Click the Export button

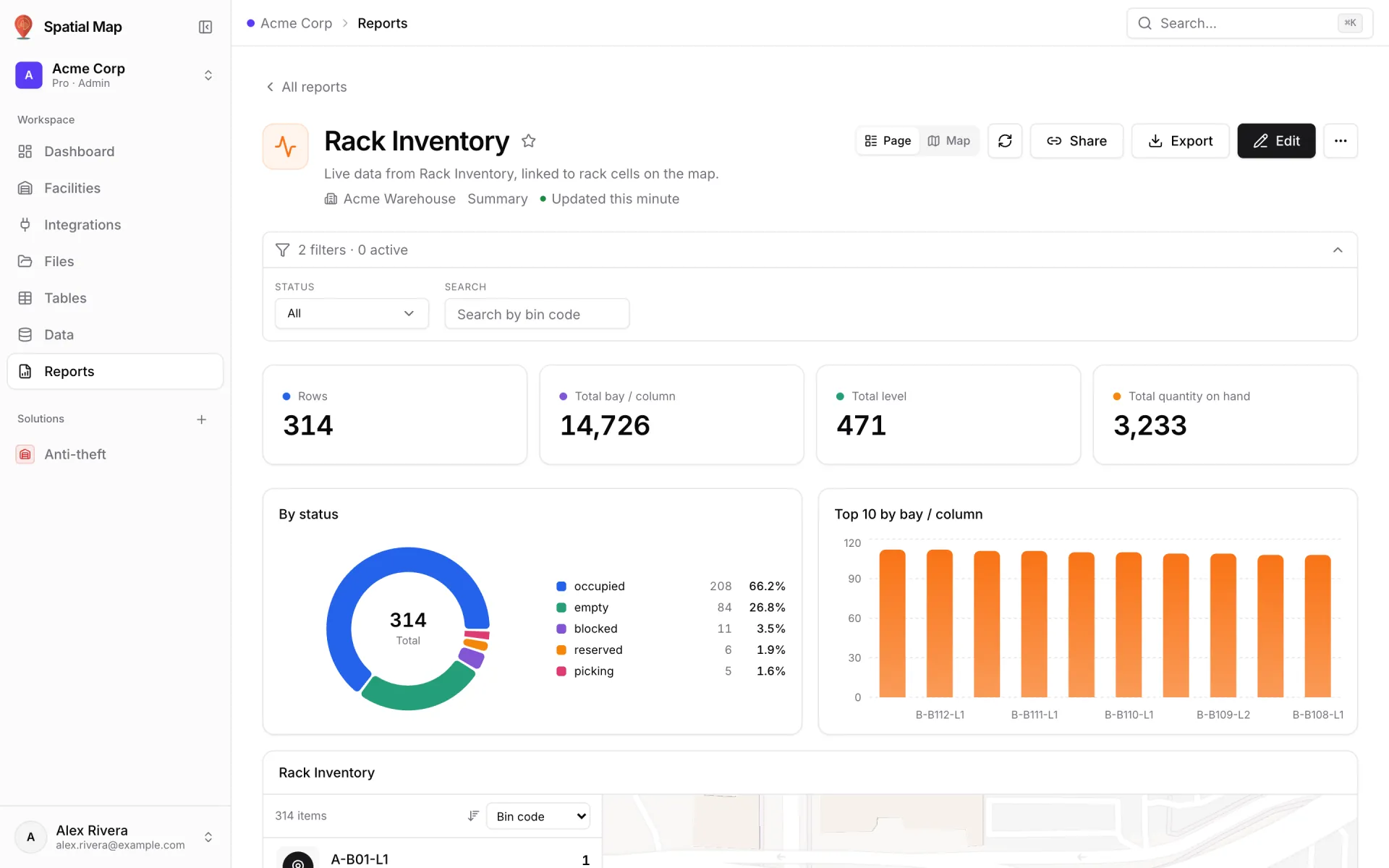(x=1180, y=141)
